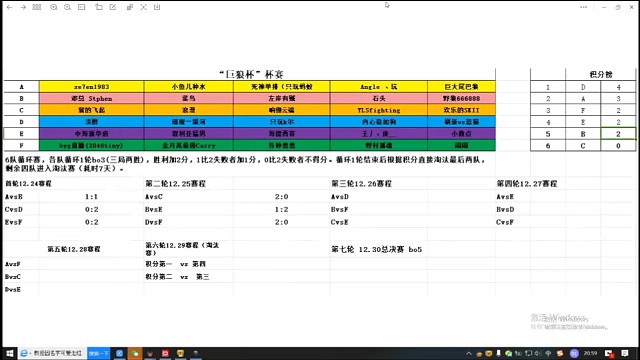Click the zoom out magnifier icon
The width and height of the screenshot is (640, 360).
tap(67, 7)
